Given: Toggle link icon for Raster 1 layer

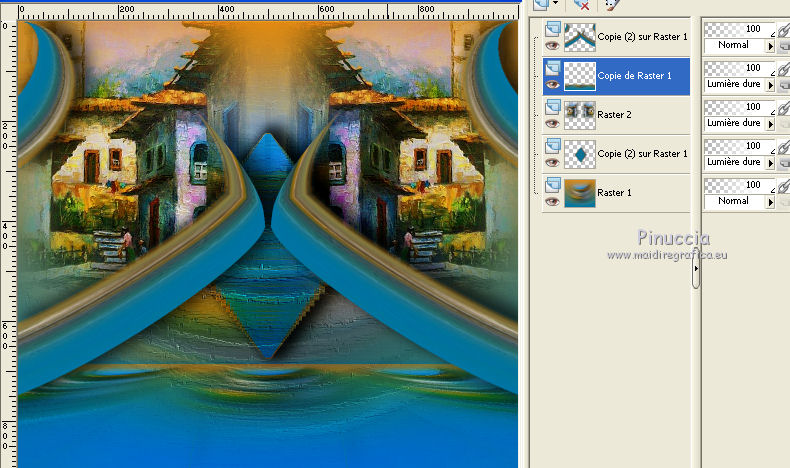Looking at the screenshot, I should [x=783, y=186].
